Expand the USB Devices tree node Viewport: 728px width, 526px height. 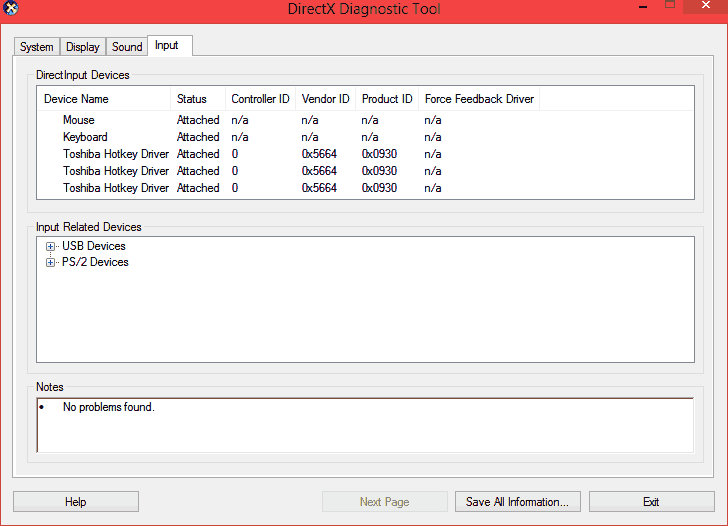click(x=50, y=247)
